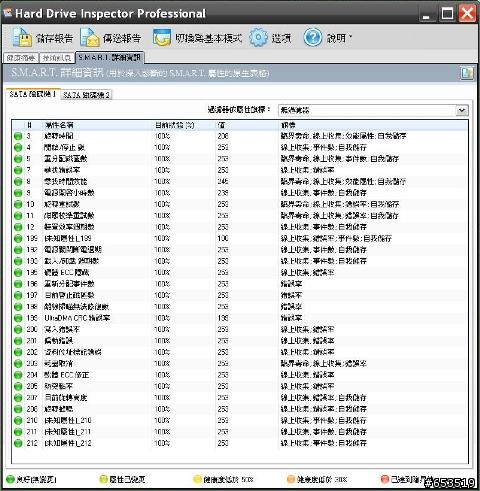Click type text in attribute 203 row

323,363
